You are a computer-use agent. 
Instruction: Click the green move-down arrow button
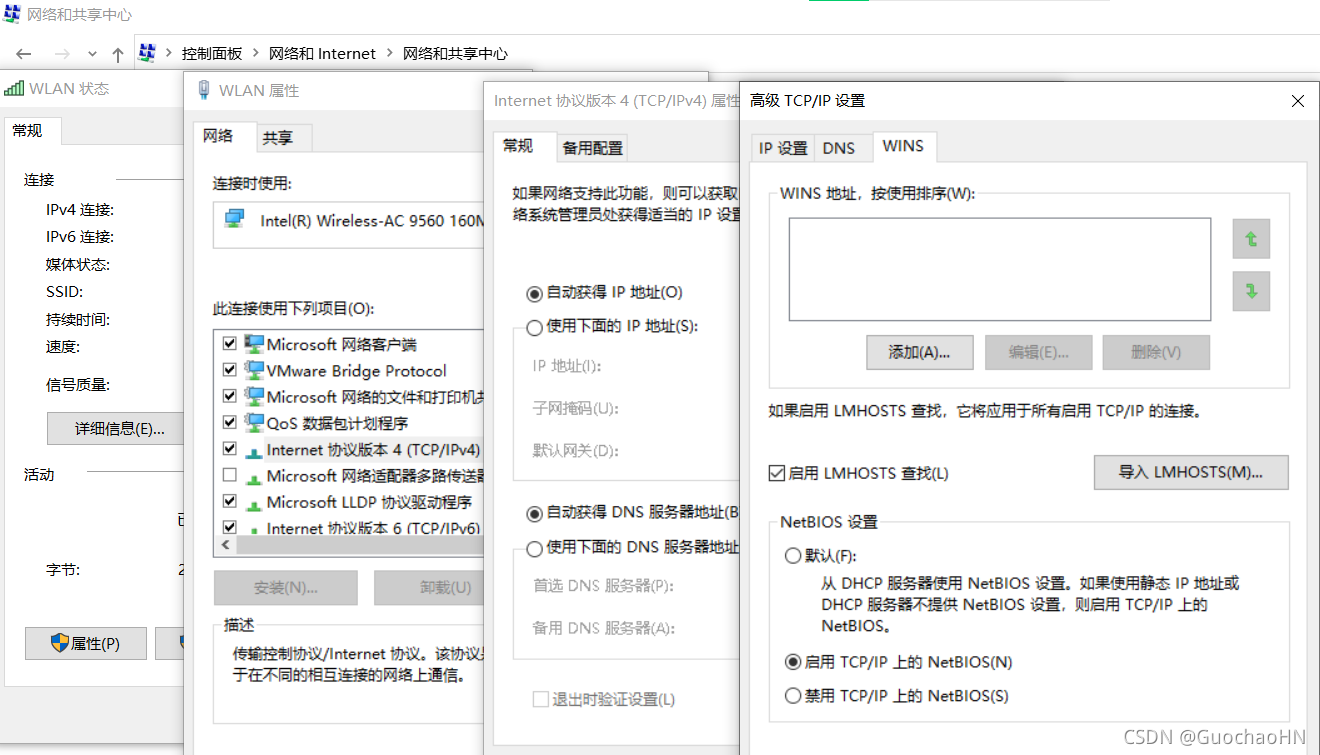coord(1251,291)
